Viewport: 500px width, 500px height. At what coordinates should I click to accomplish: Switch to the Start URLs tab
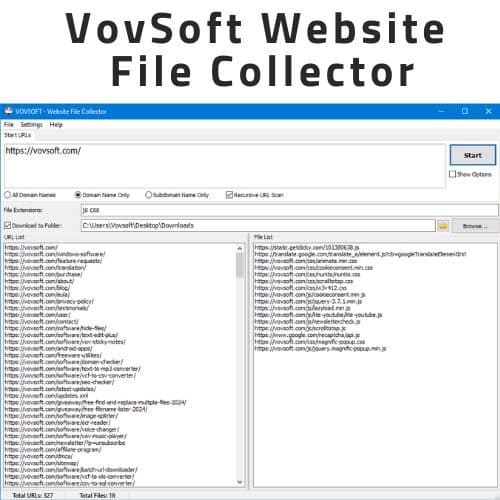[x=17, y=135]
